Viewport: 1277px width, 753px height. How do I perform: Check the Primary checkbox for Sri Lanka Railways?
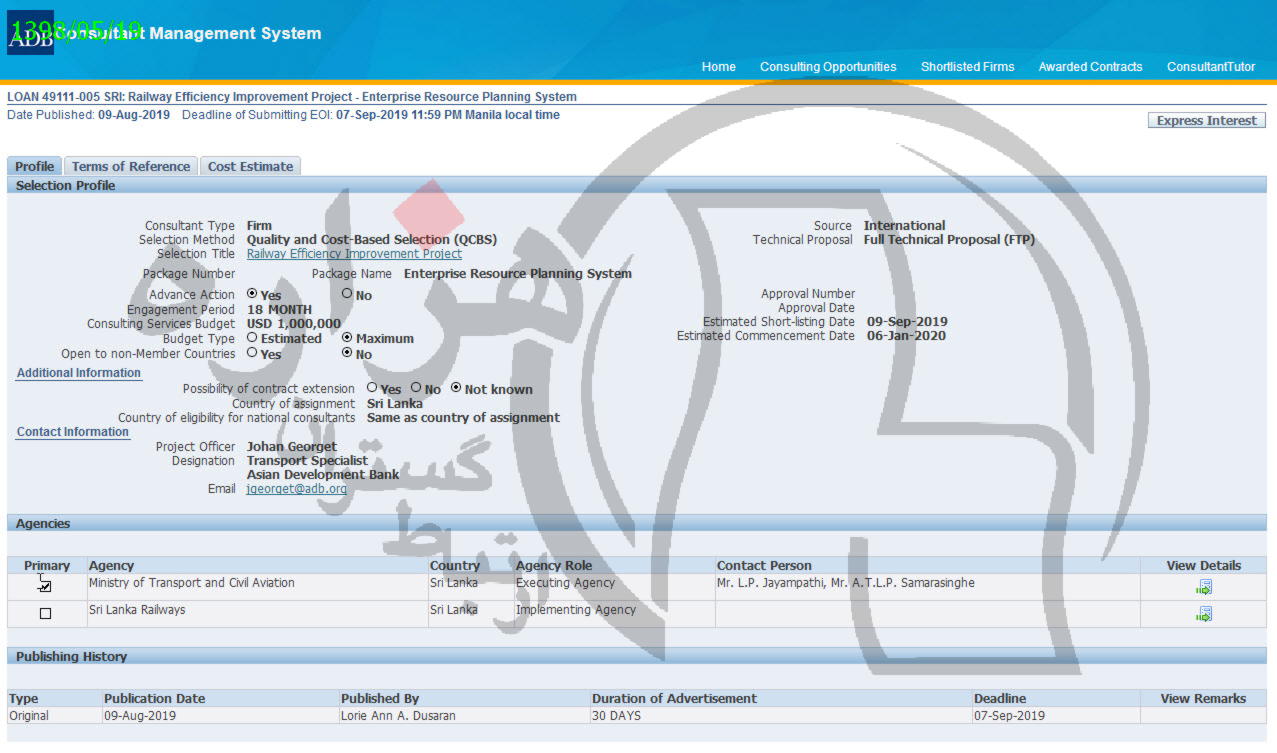(x=45, y=614)
